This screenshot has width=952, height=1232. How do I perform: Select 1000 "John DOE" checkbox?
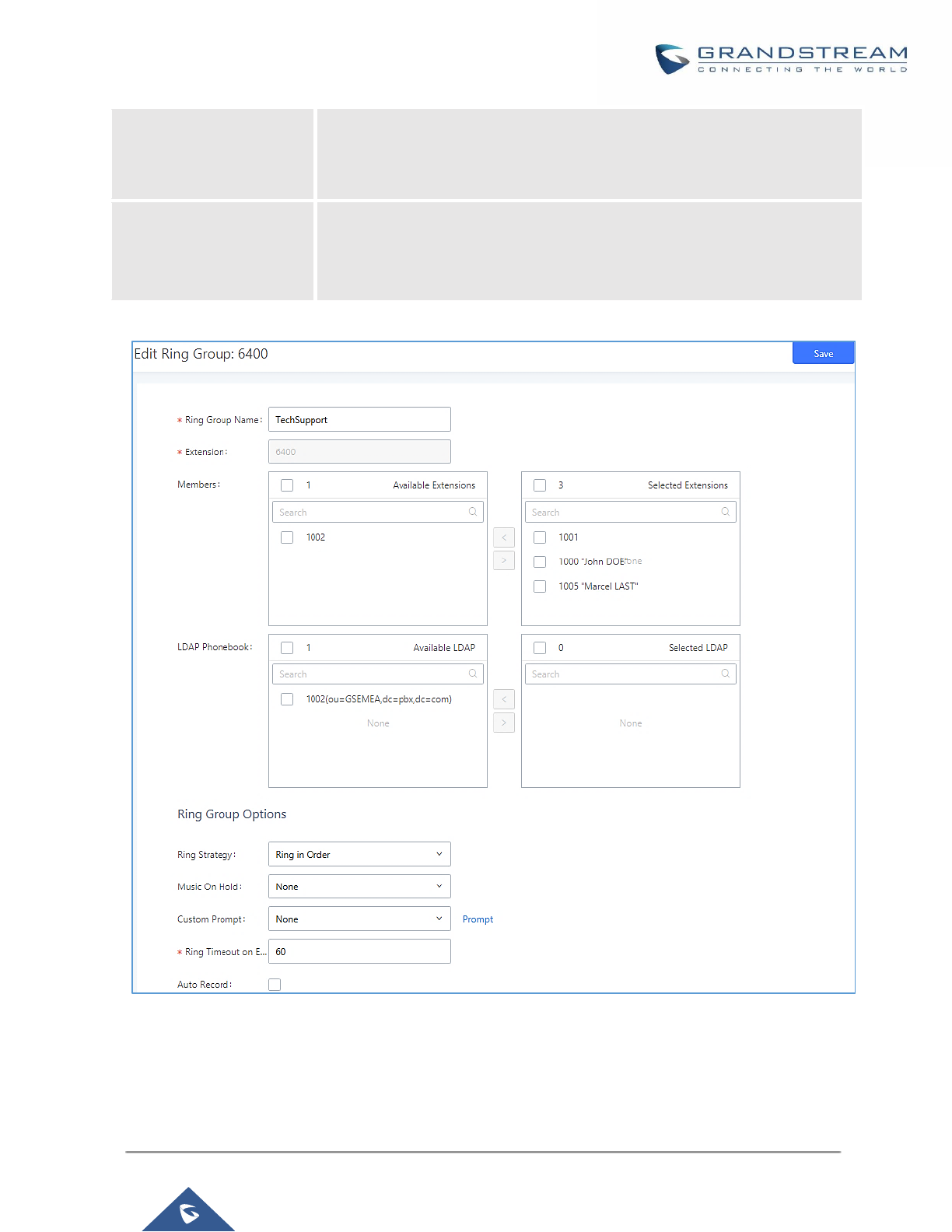point(540,562)
